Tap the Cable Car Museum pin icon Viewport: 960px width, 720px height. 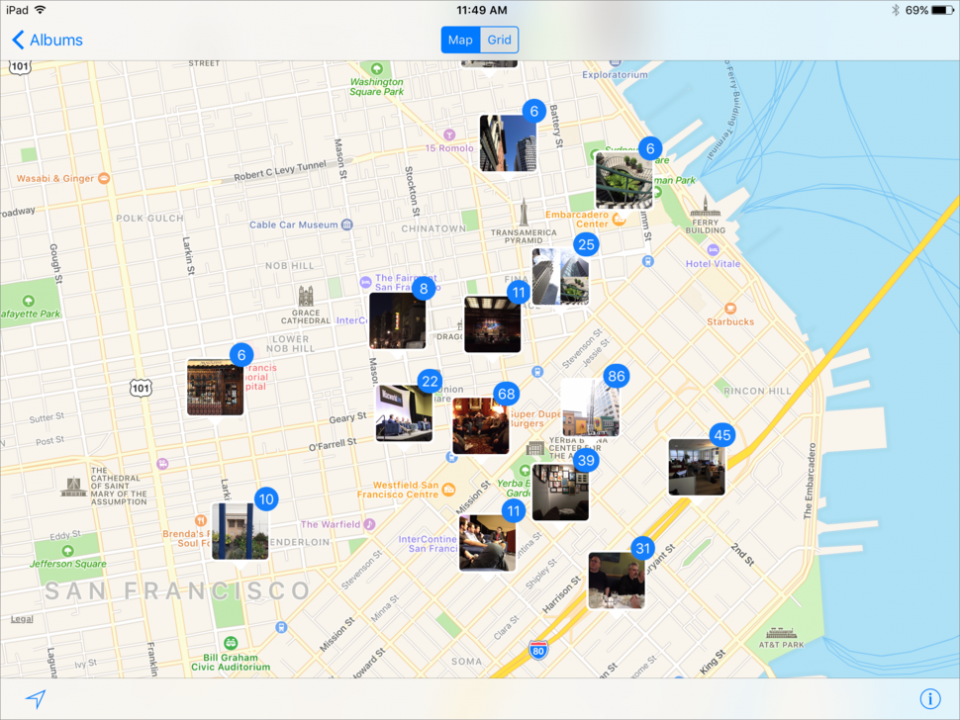pyautogui.click(x=347, y=225)
